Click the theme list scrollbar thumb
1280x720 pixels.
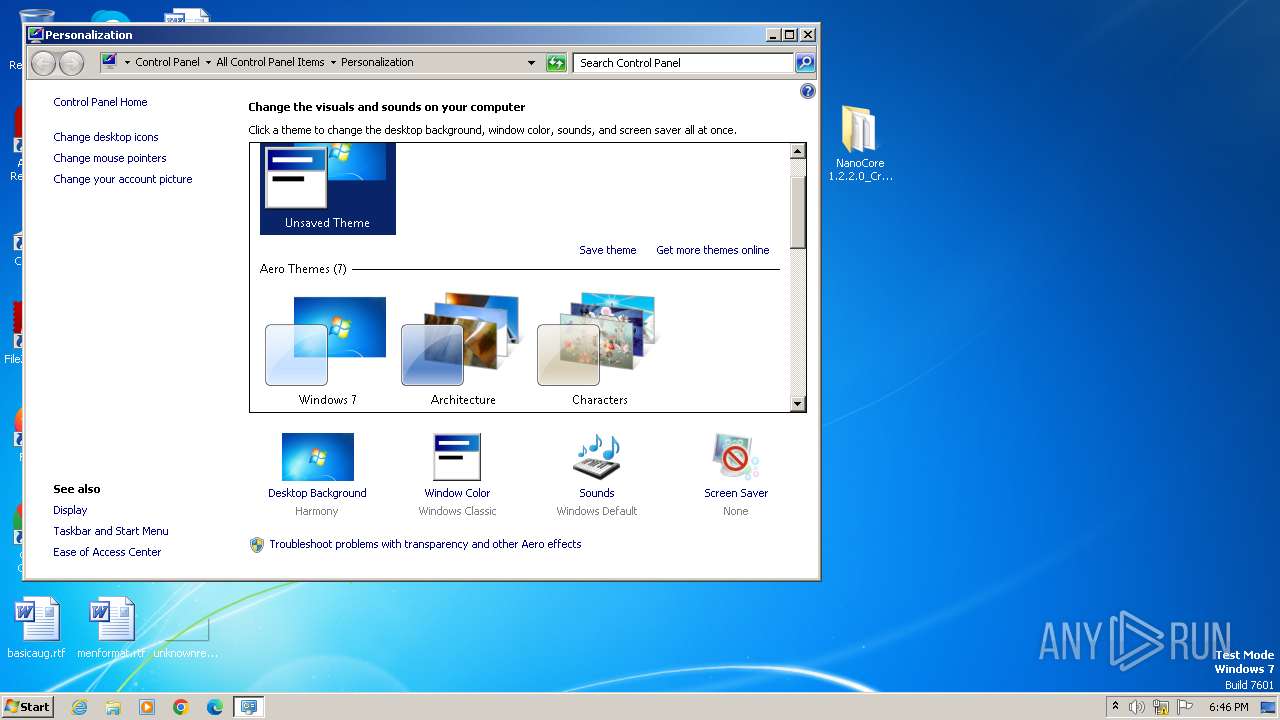[x=797, y=213]
